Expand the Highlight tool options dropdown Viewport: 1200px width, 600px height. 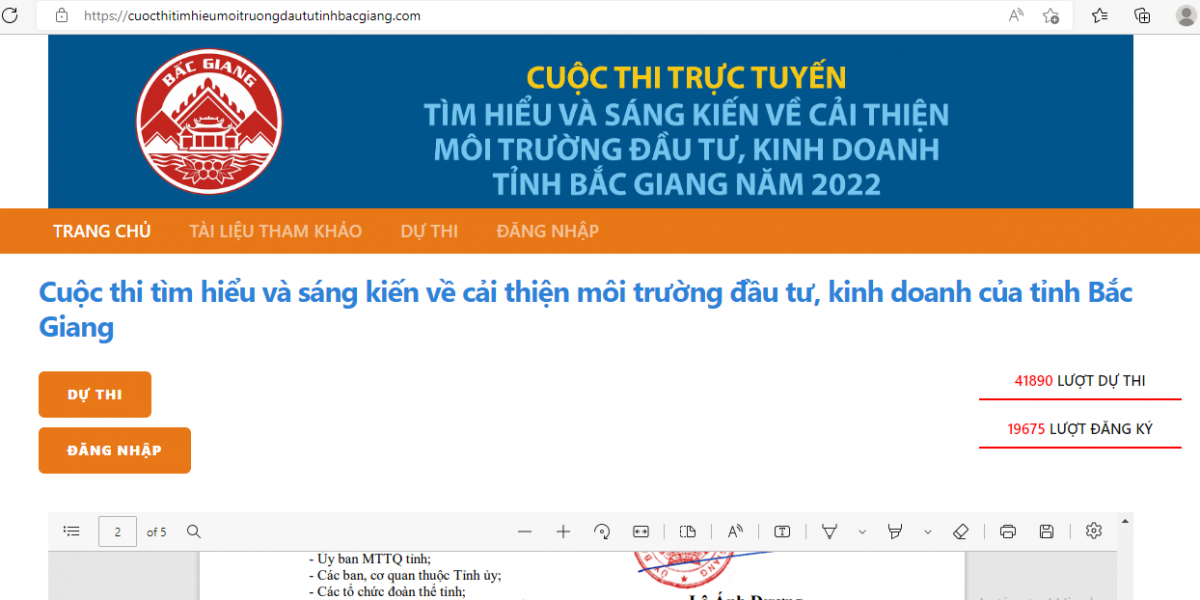[x=928, y=532]
